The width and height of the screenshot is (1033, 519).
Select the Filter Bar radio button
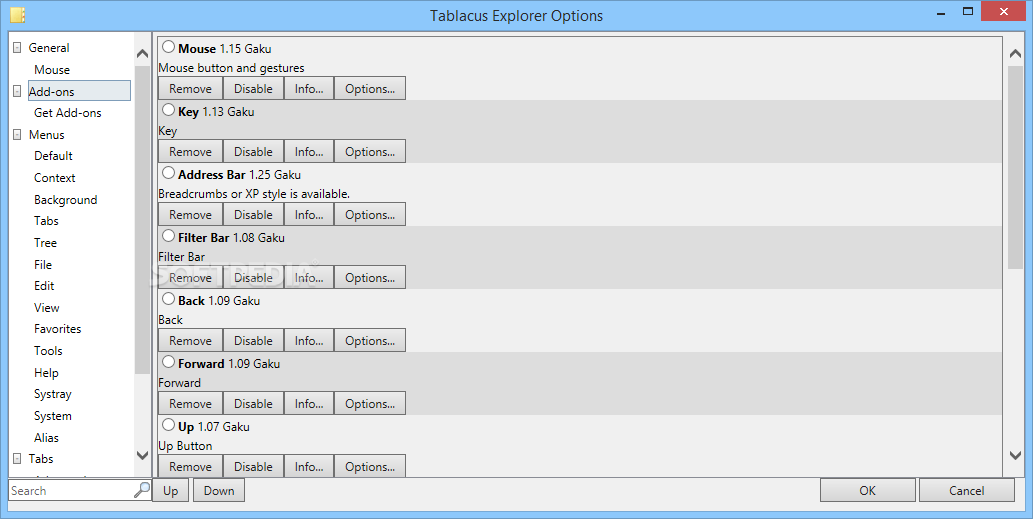click(169, 236)
